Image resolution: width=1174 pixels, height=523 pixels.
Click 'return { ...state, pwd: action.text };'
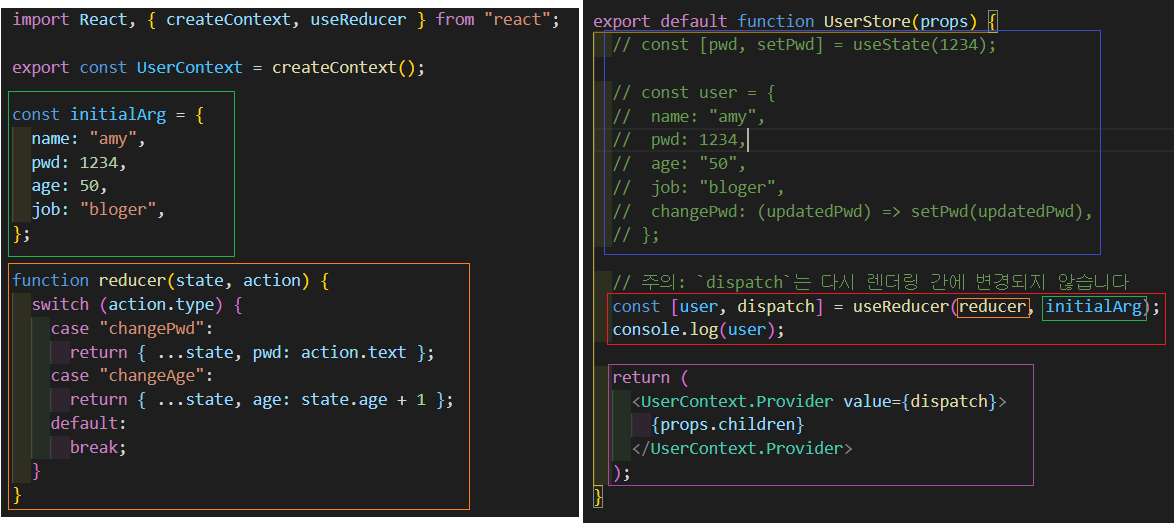coord(252,352)
